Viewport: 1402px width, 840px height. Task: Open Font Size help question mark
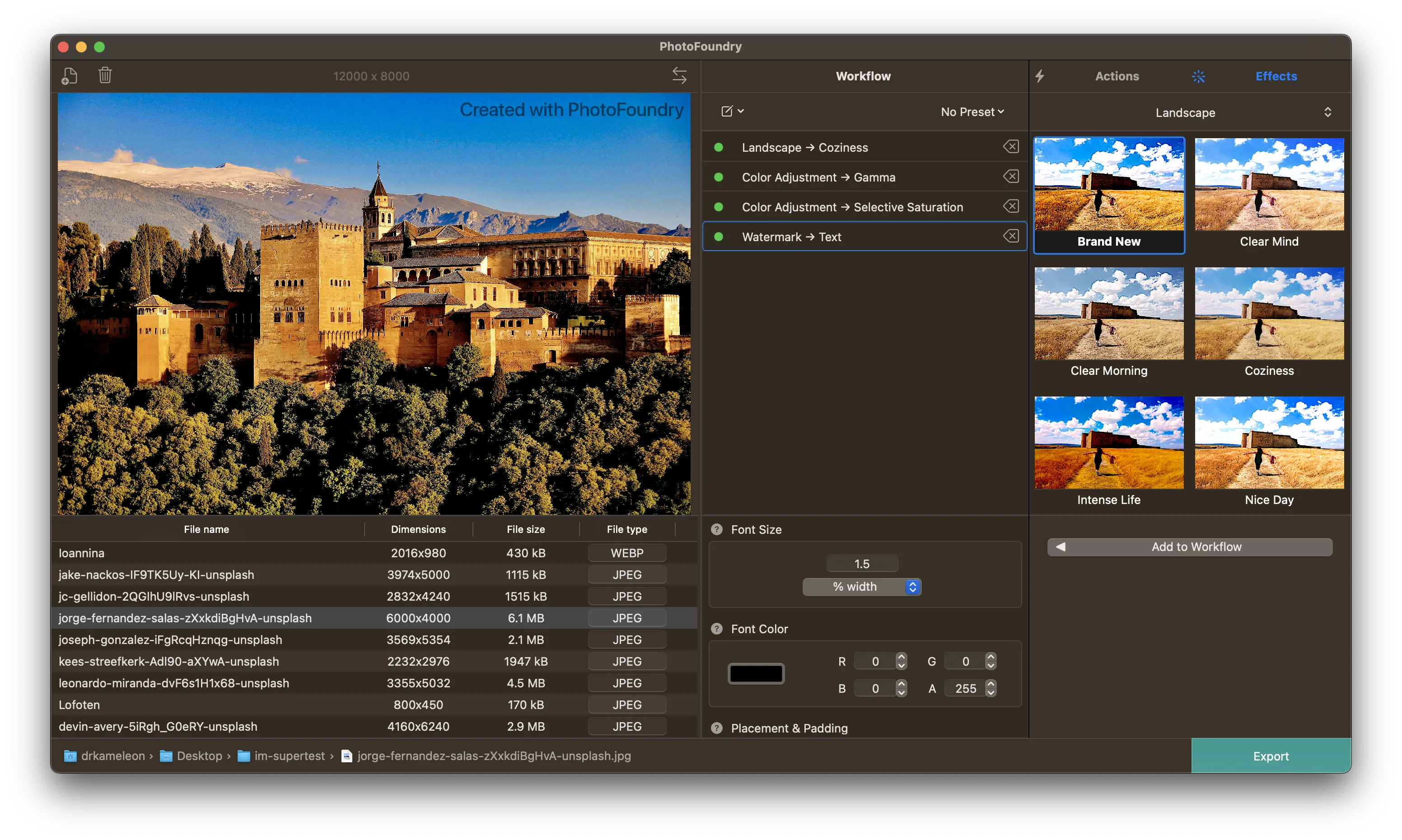[716, 529]
